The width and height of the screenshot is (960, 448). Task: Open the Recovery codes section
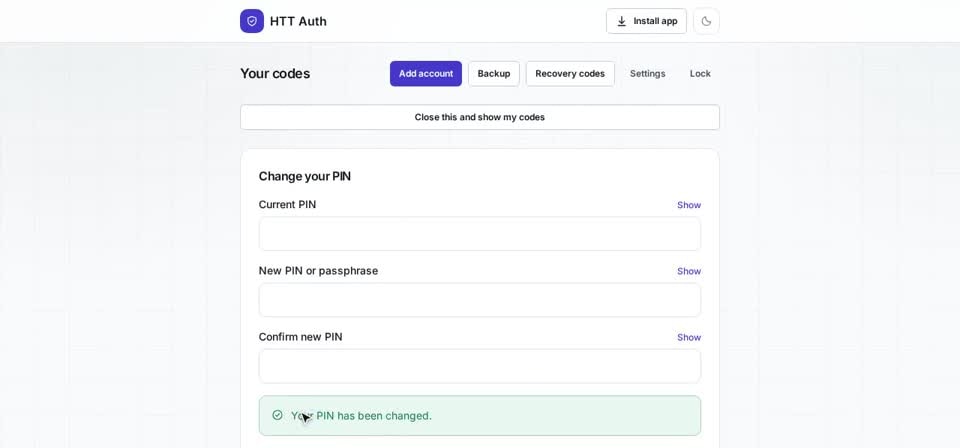tap(570, 73)
